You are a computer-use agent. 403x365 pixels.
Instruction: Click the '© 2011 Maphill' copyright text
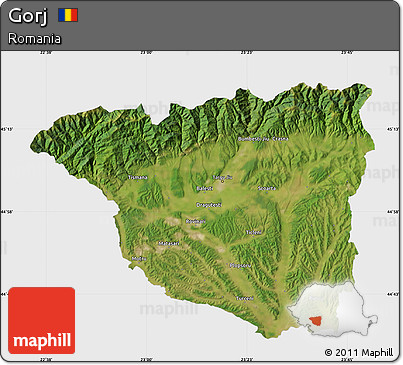[x=359, y=353]
